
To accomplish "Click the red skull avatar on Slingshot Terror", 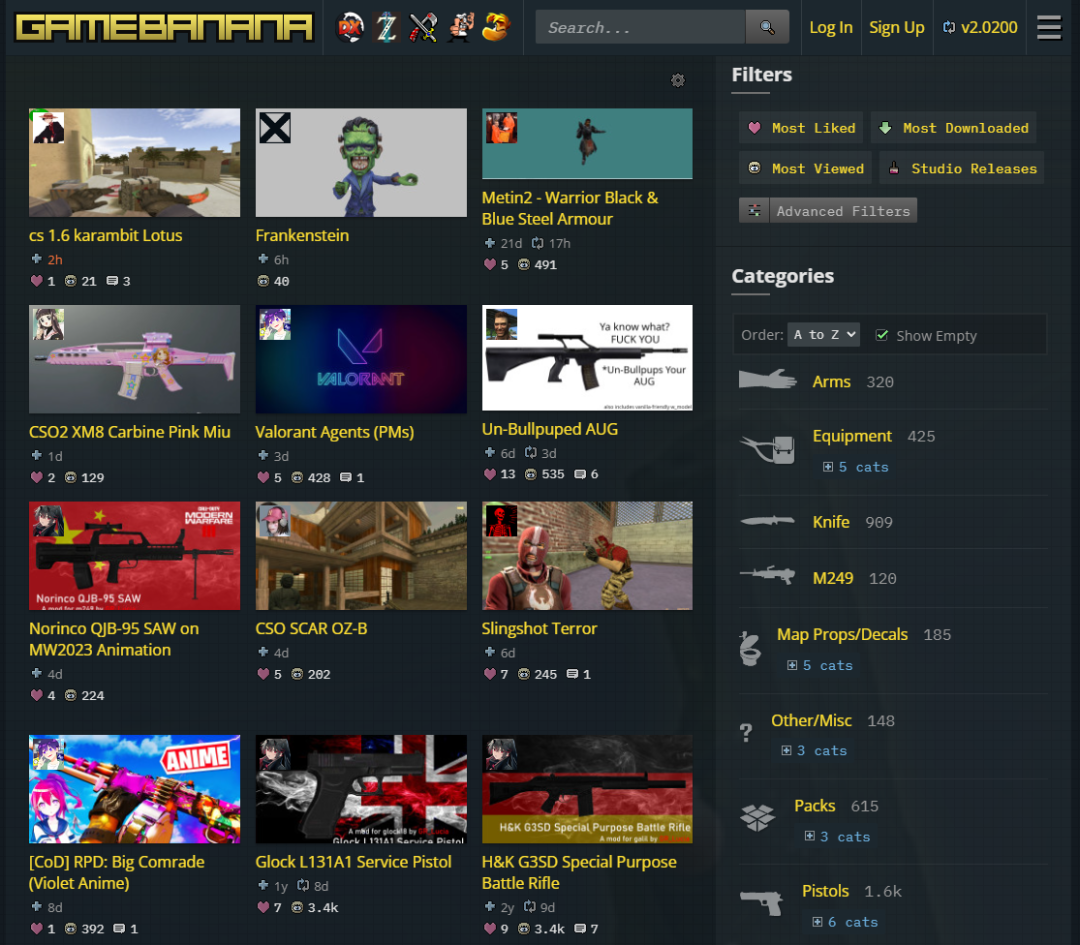I will pyautogui.click(x=501, y=521).
